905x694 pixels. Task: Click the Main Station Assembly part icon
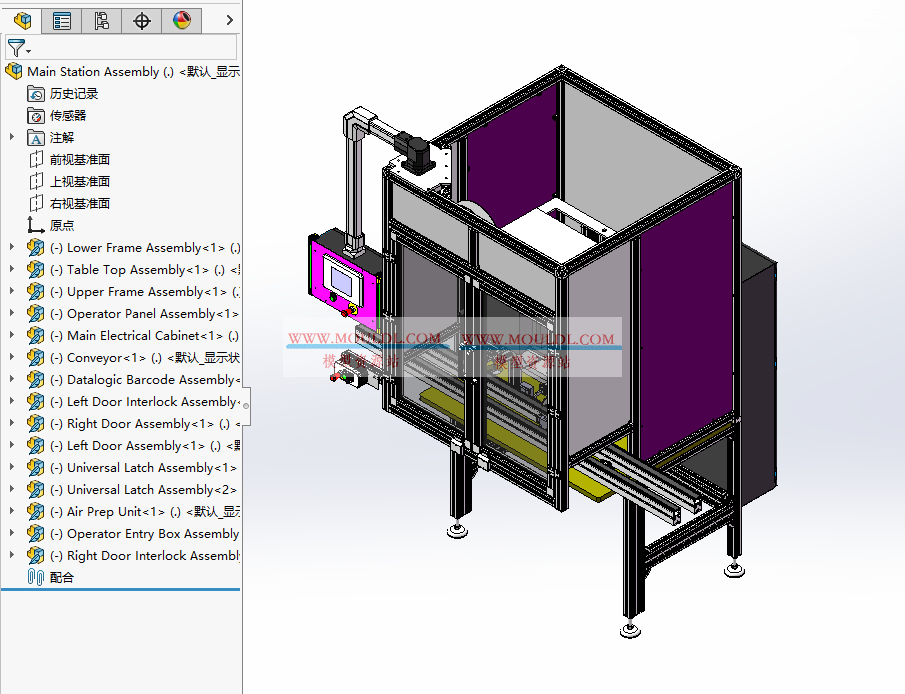coord(14,71)
